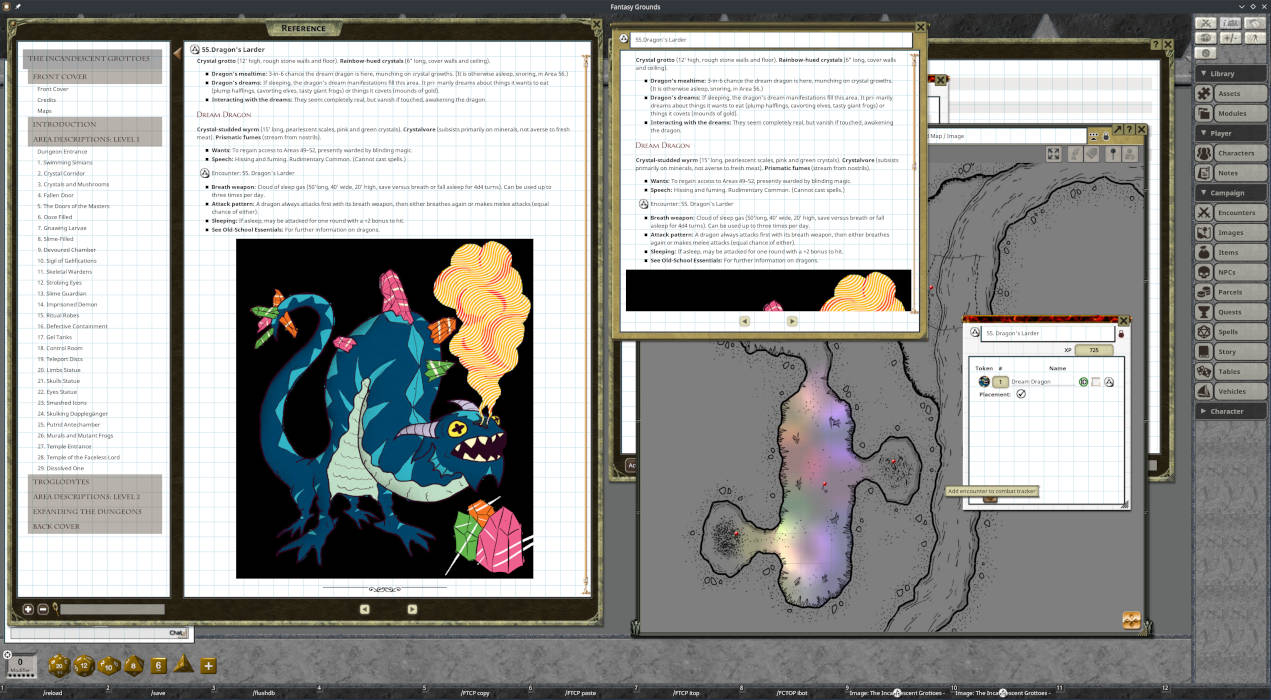
Task: Open the NPCs sidebar button
Action: tap(1230, 272)
